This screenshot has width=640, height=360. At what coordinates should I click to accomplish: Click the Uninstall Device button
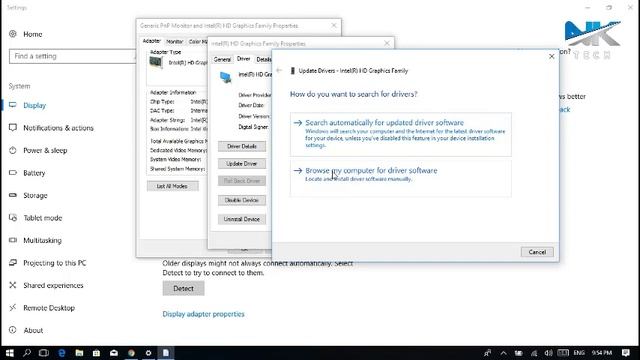242,219
